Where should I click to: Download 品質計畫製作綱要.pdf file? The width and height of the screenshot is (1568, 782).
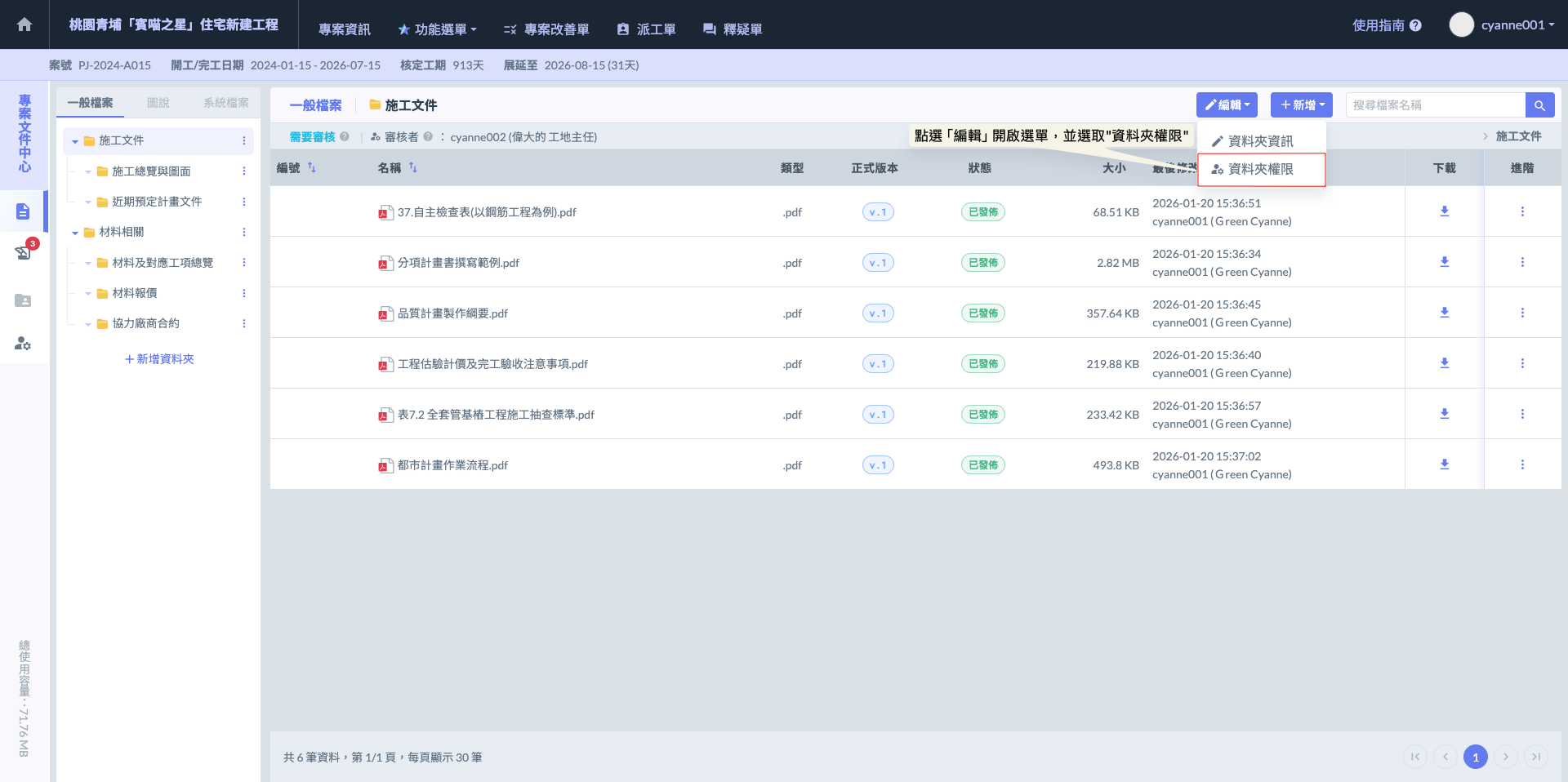1444,313
